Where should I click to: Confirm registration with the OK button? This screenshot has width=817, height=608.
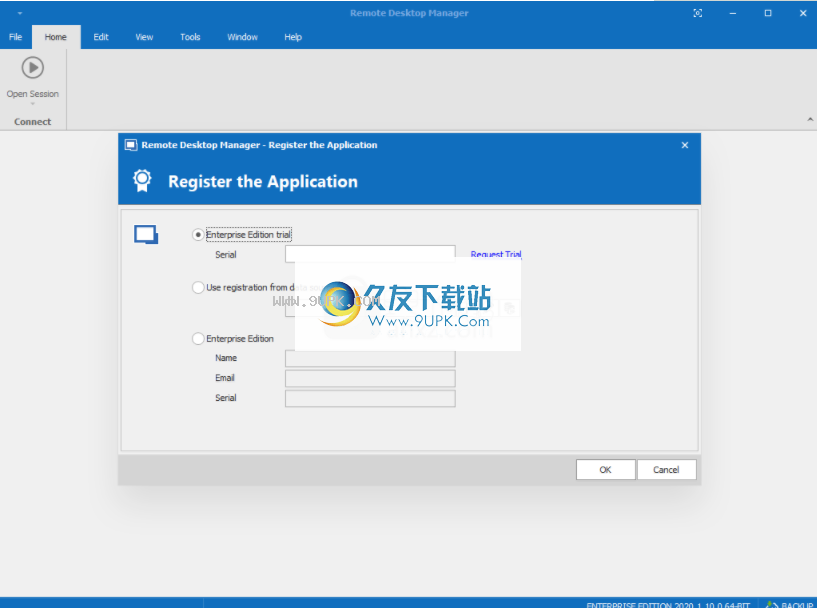tap(605, 469)
